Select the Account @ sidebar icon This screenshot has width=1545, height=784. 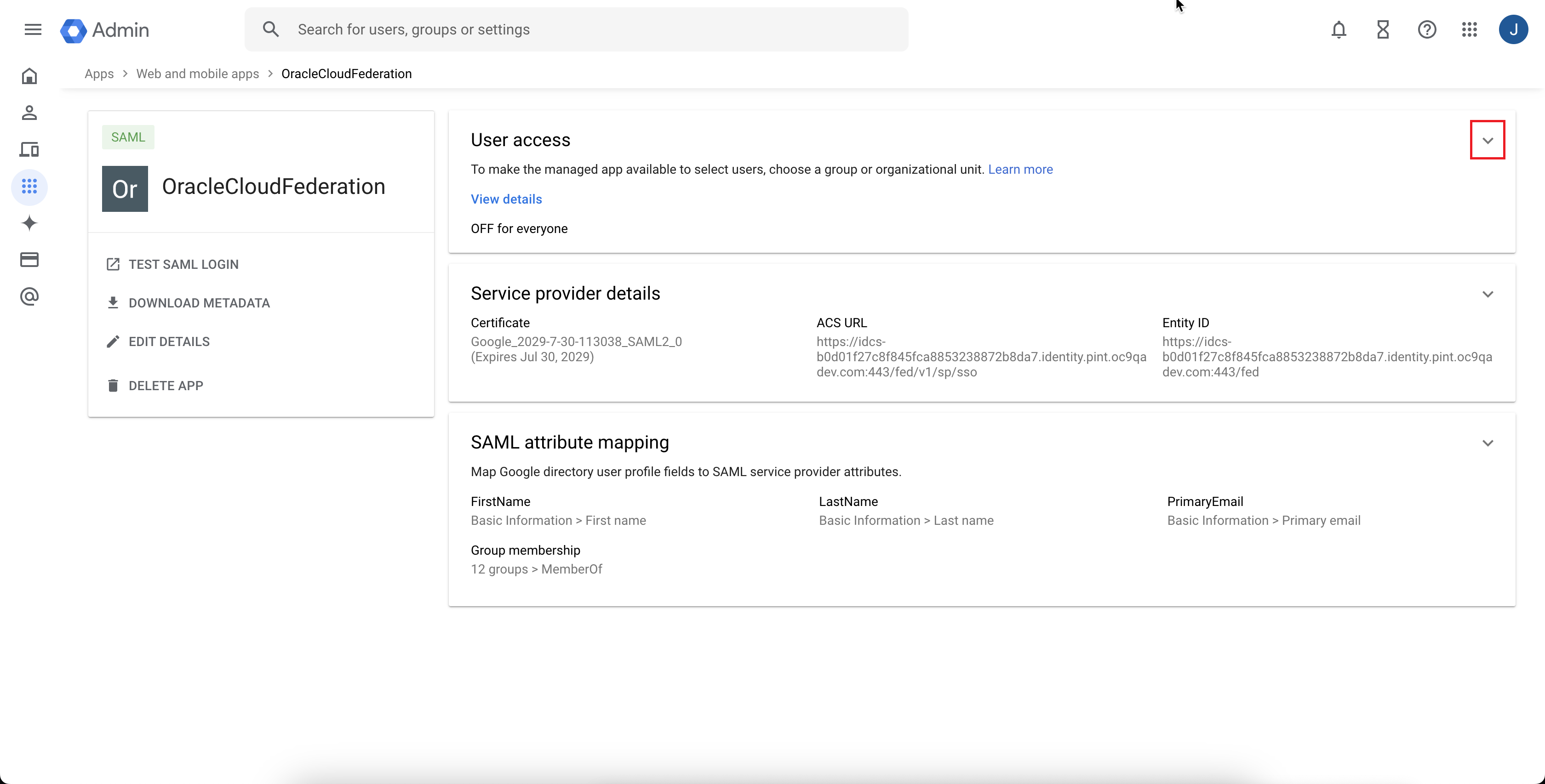[29, 296]
